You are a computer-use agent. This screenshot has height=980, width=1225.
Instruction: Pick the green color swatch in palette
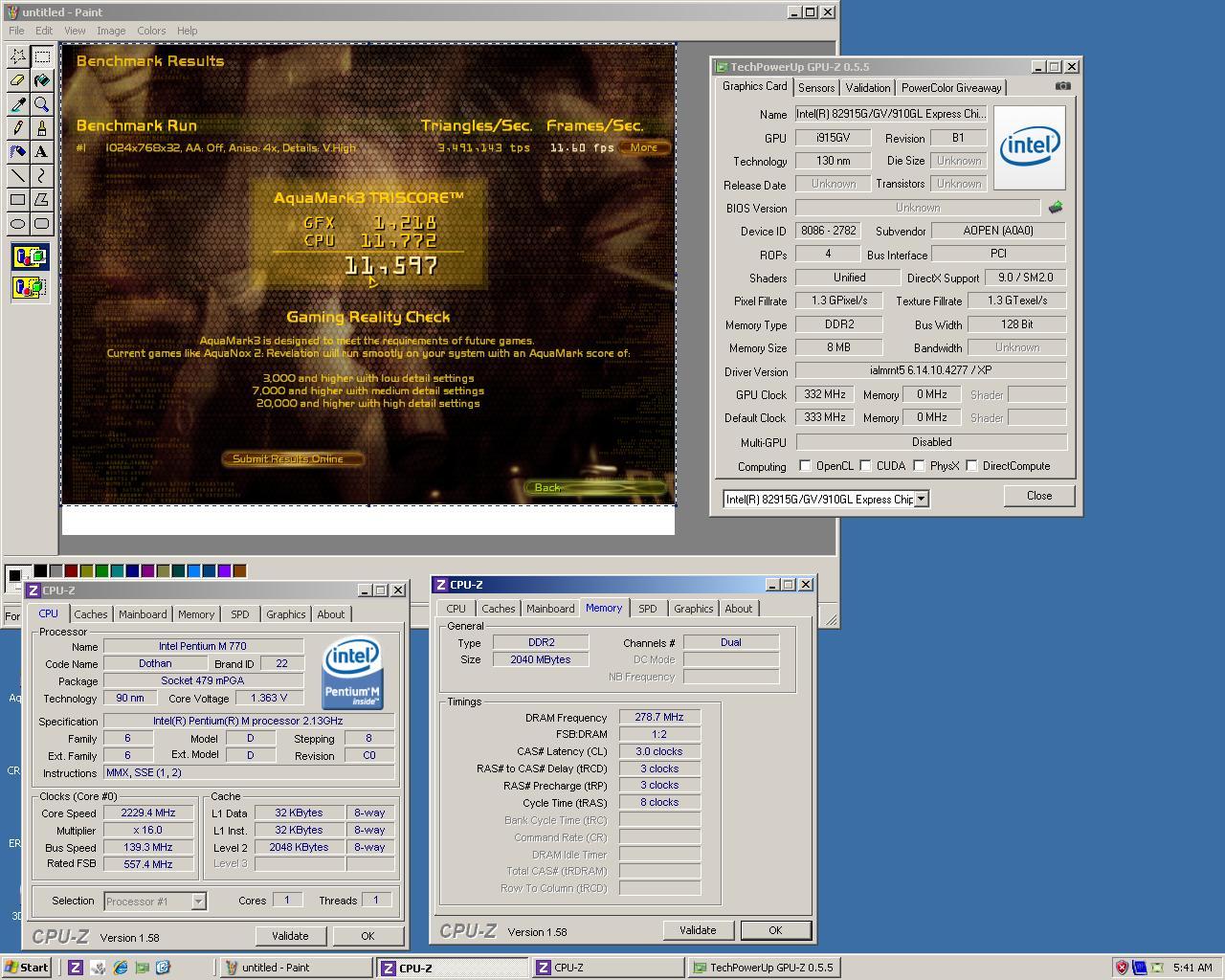coord(101,571)
